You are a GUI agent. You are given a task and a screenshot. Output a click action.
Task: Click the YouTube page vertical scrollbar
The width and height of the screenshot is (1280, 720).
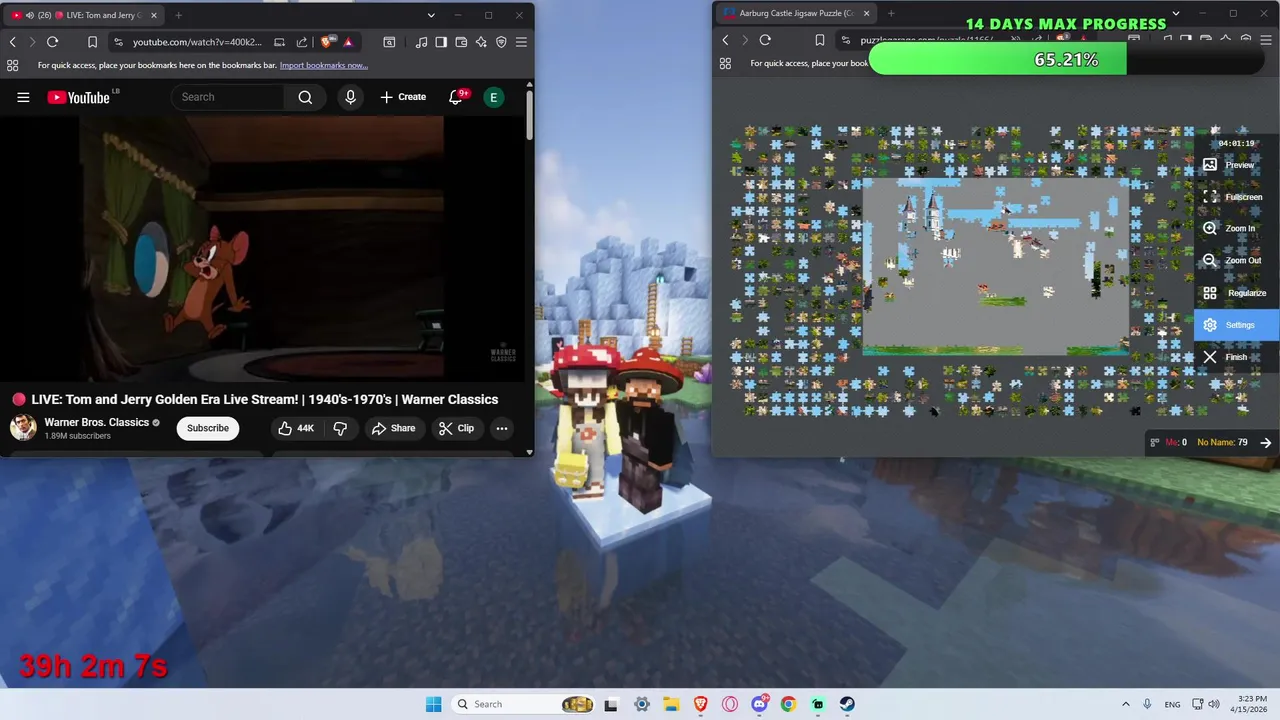(530, 115)
